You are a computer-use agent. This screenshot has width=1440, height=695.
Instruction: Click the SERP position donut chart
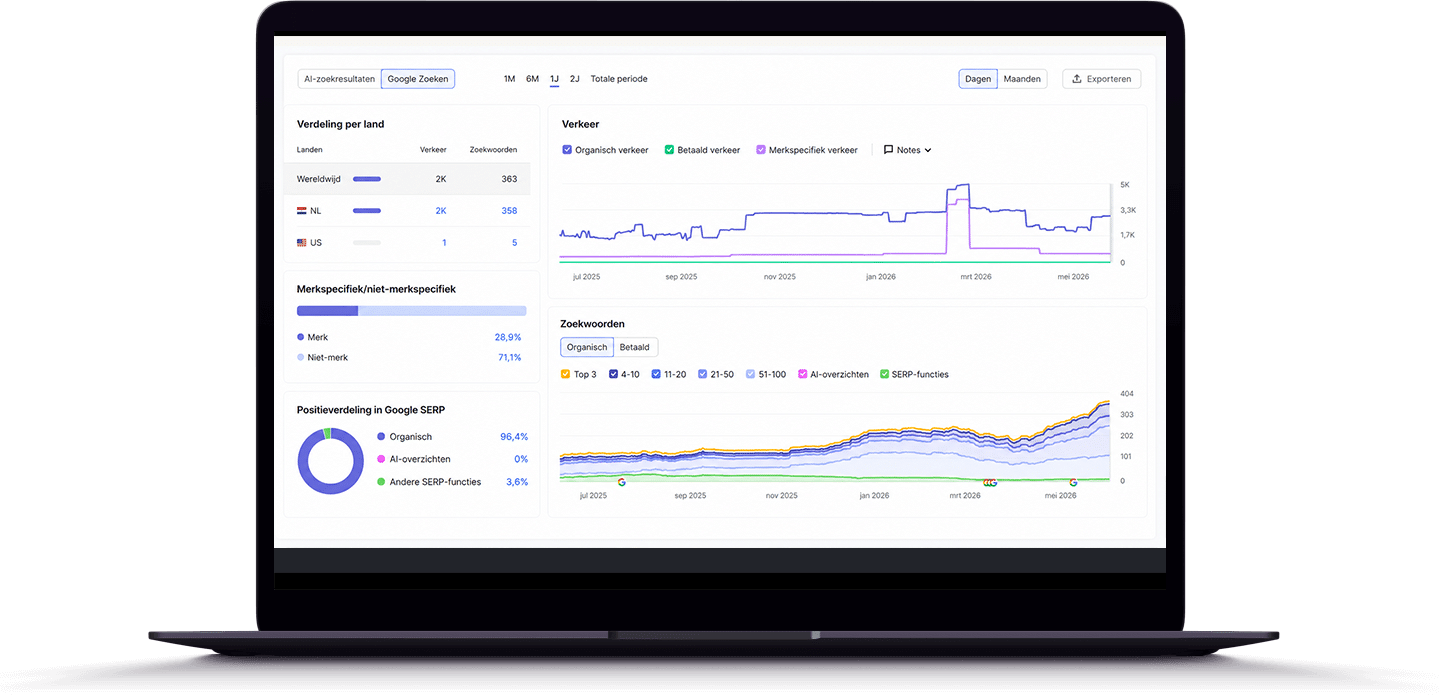(x=330, y=460)
